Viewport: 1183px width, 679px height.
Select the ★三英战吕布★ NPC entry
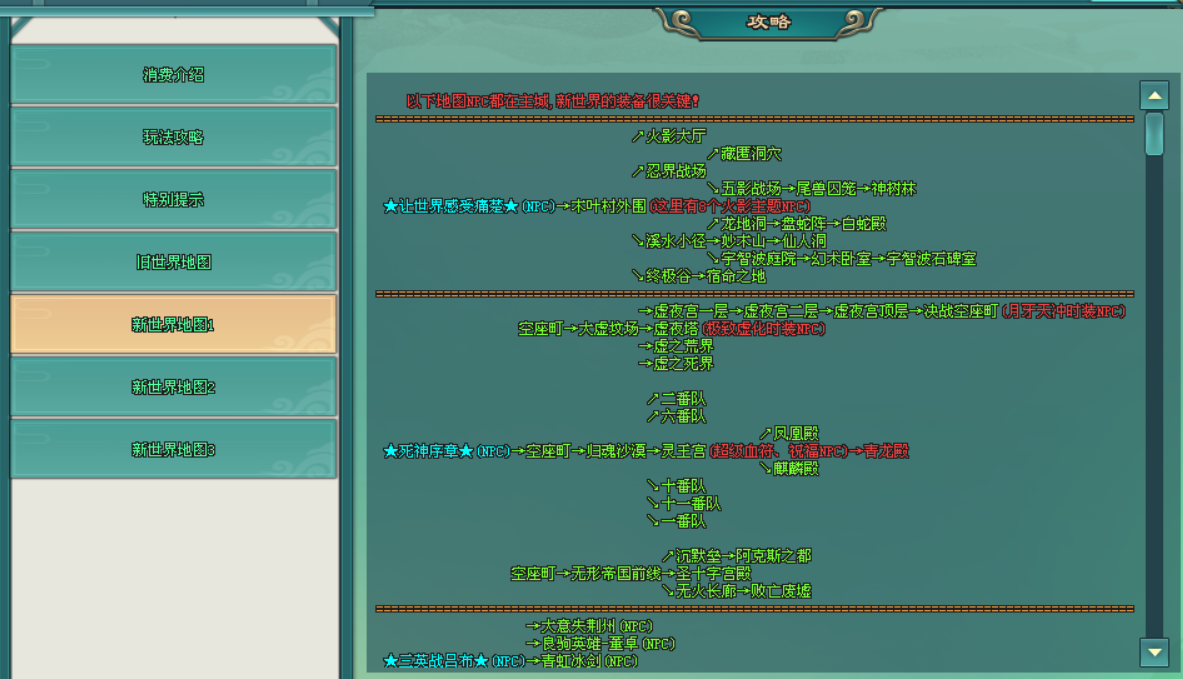click(x=436, y=661)
